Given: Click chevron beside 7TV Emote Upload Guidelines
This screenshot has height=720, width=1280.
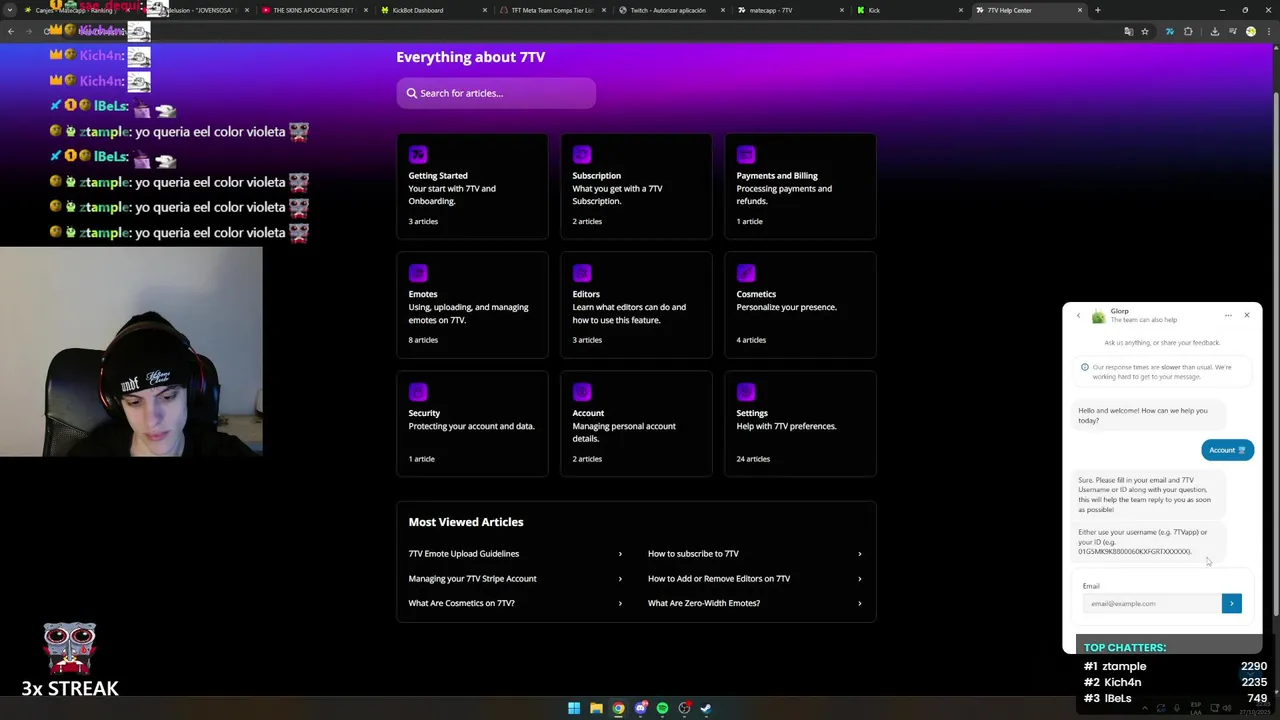Looking at the screenshot, I should (620, 554).
